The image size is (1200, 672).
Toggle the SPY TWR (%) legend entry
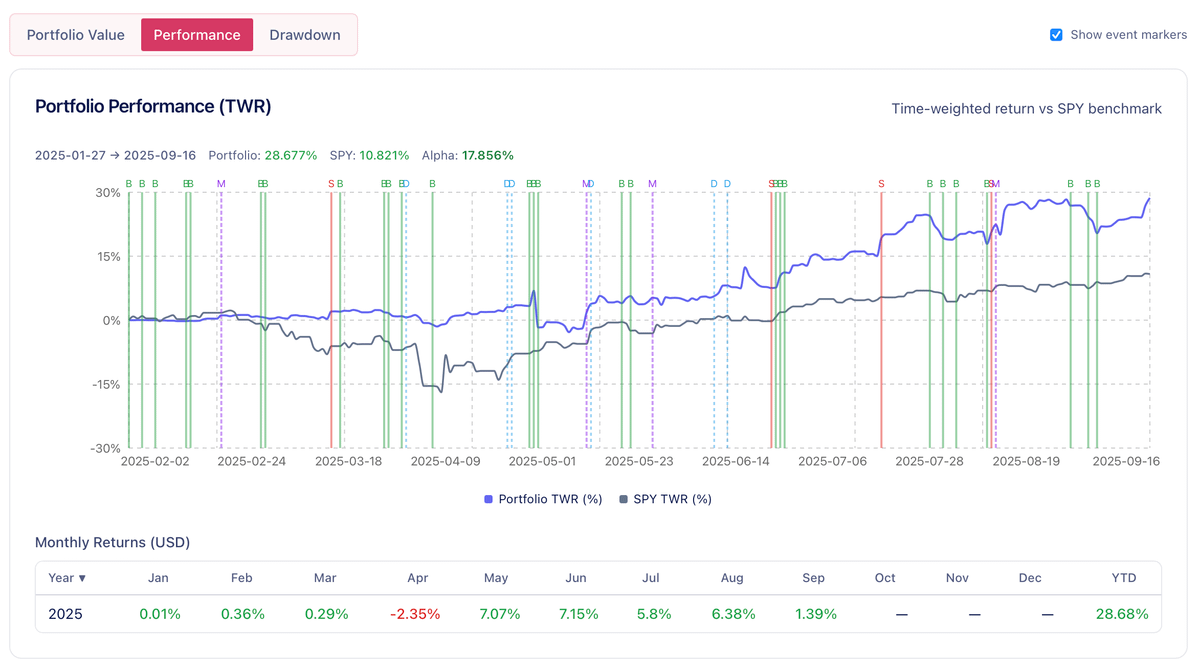coord(666,499)
